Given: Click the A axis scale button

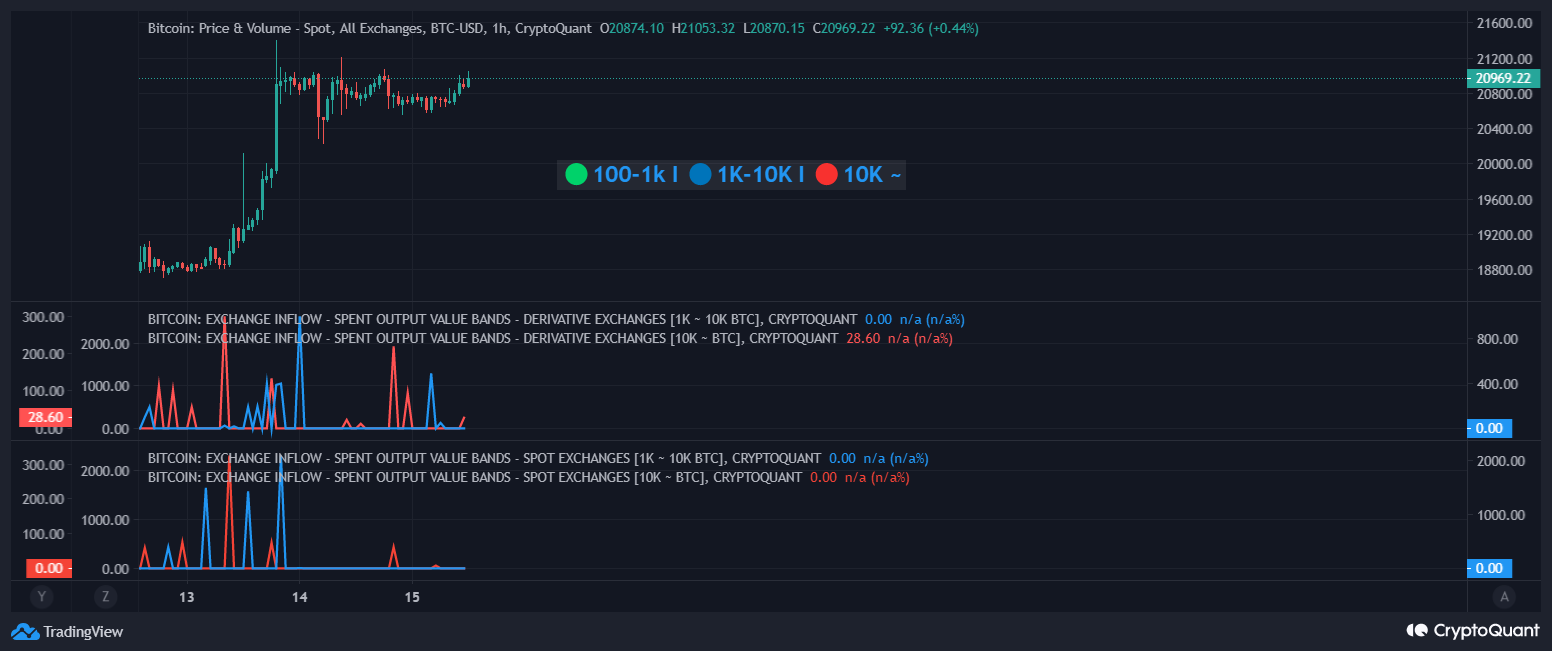Looking at the screenshot, I should [x=1504, y=596].
